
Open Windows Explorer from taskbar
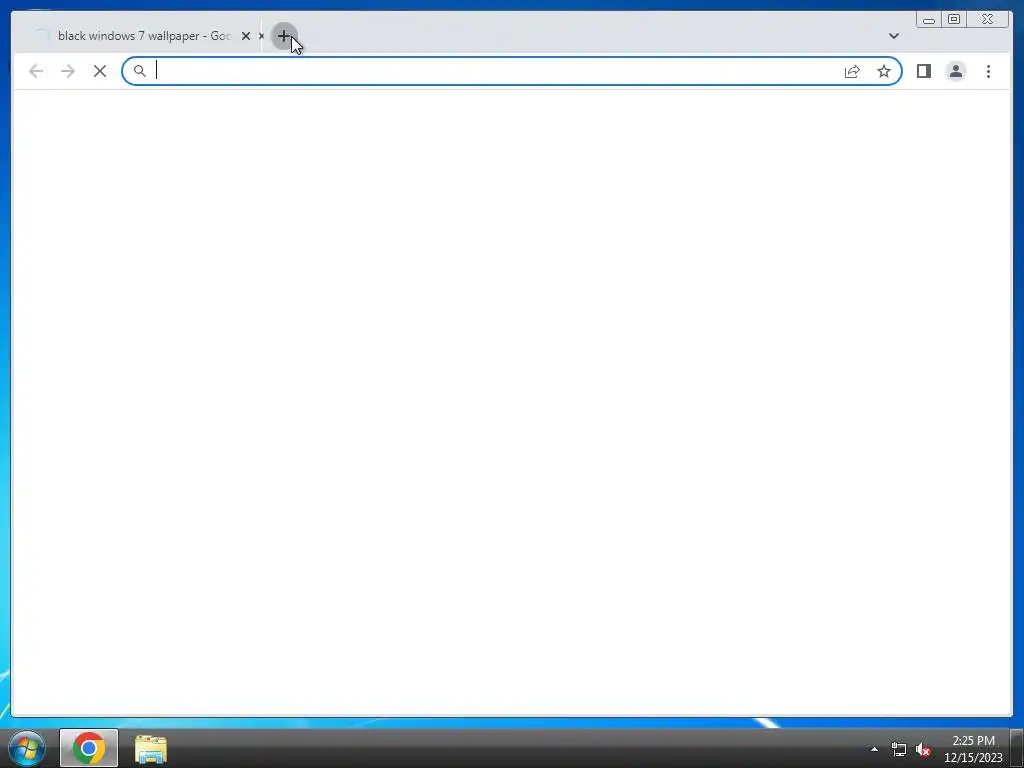(x=151, y=748)
